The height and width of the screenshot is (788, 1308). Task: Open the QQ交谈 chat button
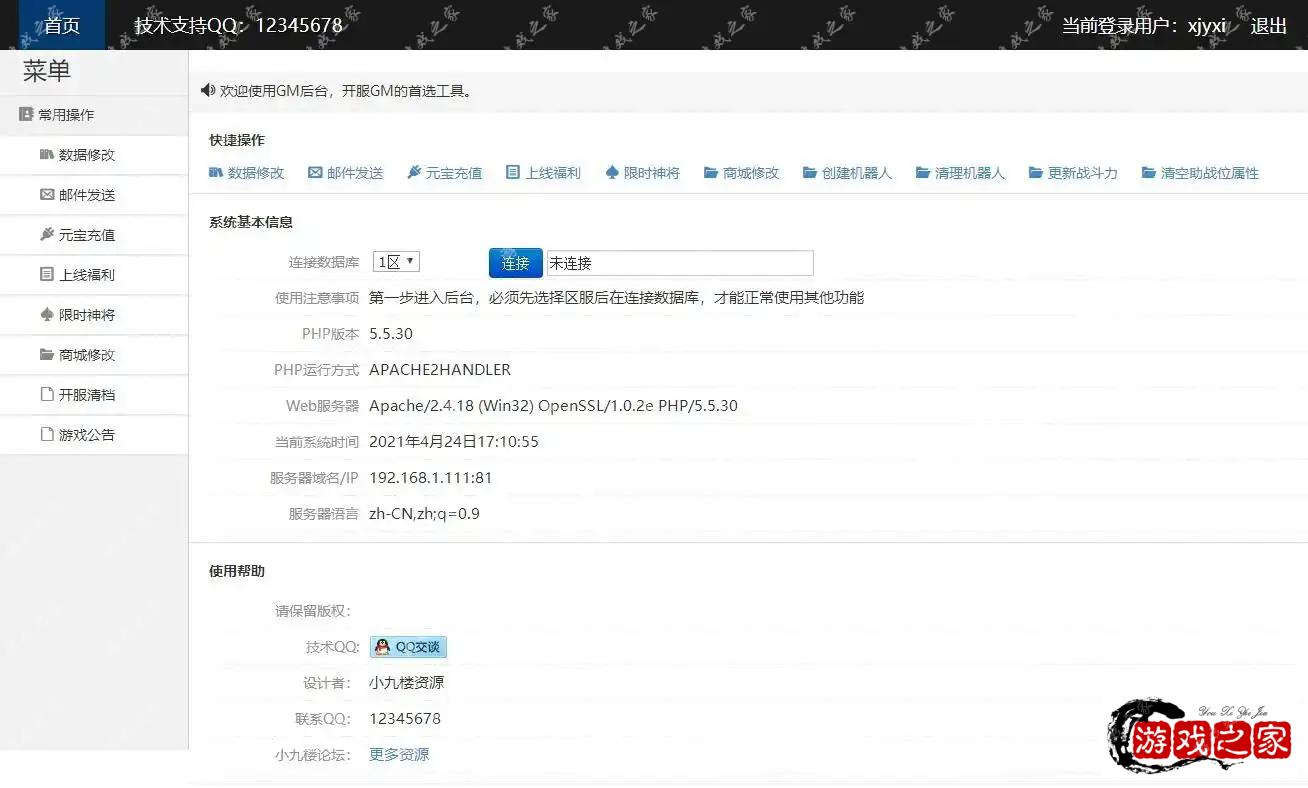click(x=408, y=647)
